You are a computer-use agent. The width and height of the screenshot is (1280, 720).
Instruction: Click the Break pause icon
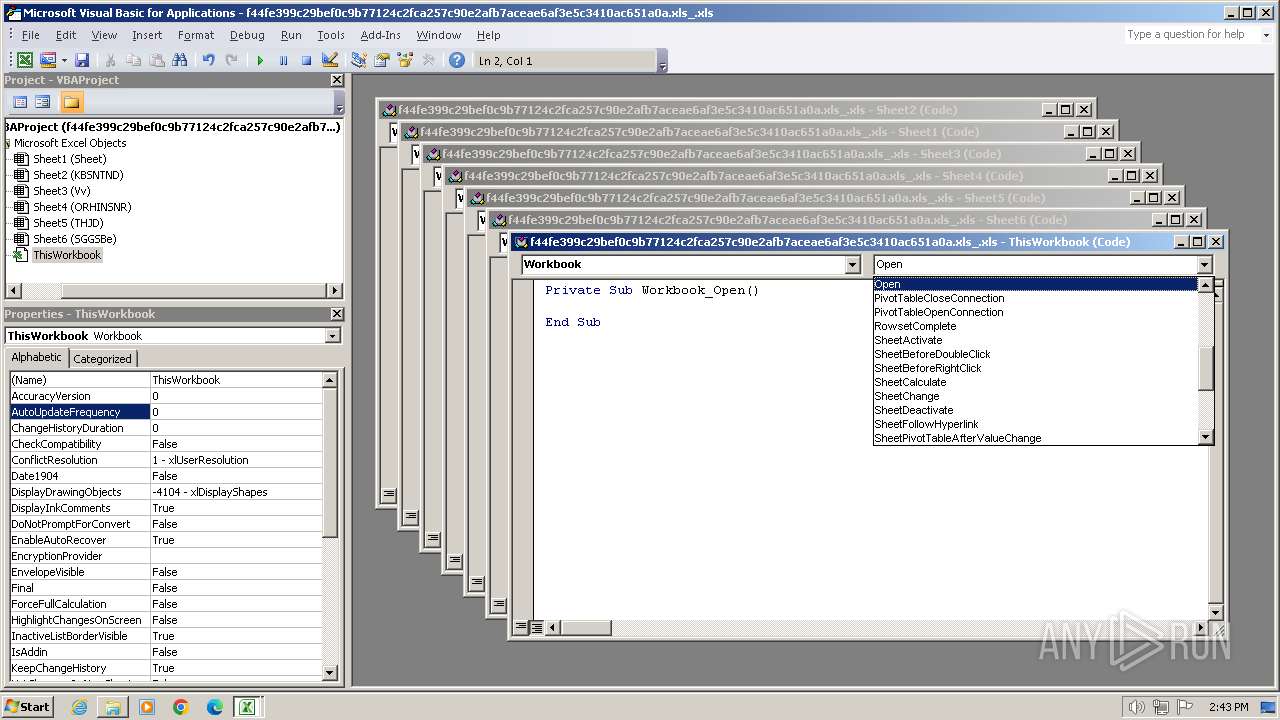click(x=283, y=61)
